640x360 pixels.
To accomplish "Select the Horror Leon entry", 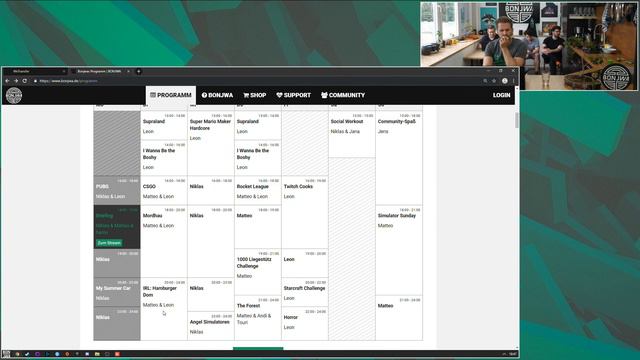I will pos(304,324).
